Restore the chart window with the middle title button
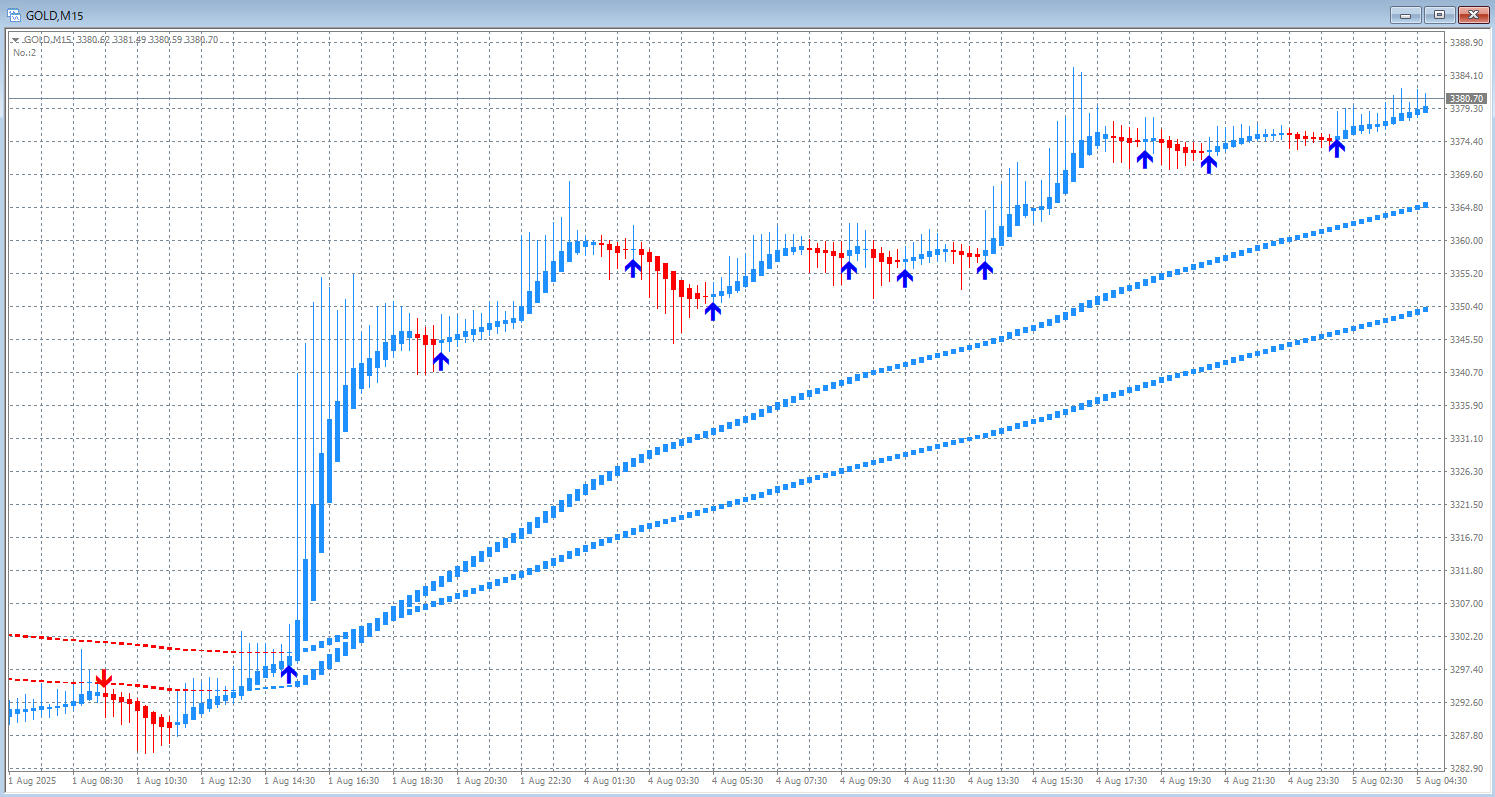 tap(1439, 15)
